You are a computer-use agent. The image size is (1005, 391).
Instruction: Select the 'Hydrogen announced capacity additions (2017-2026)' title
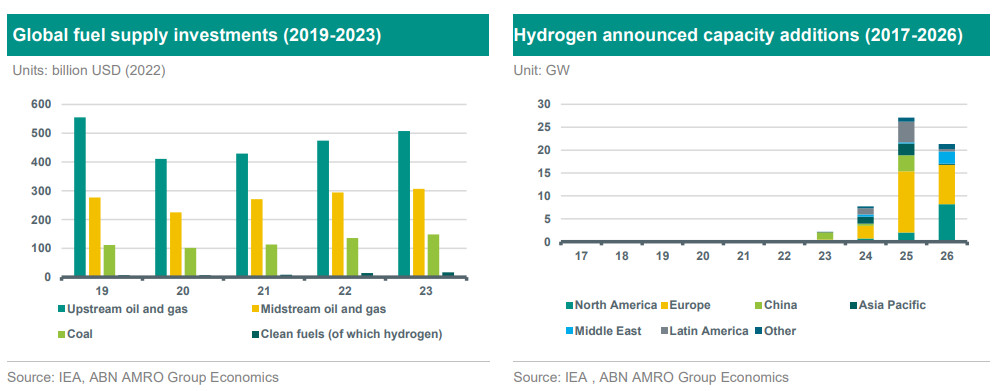pyautogui.click(x=738, y=35)
